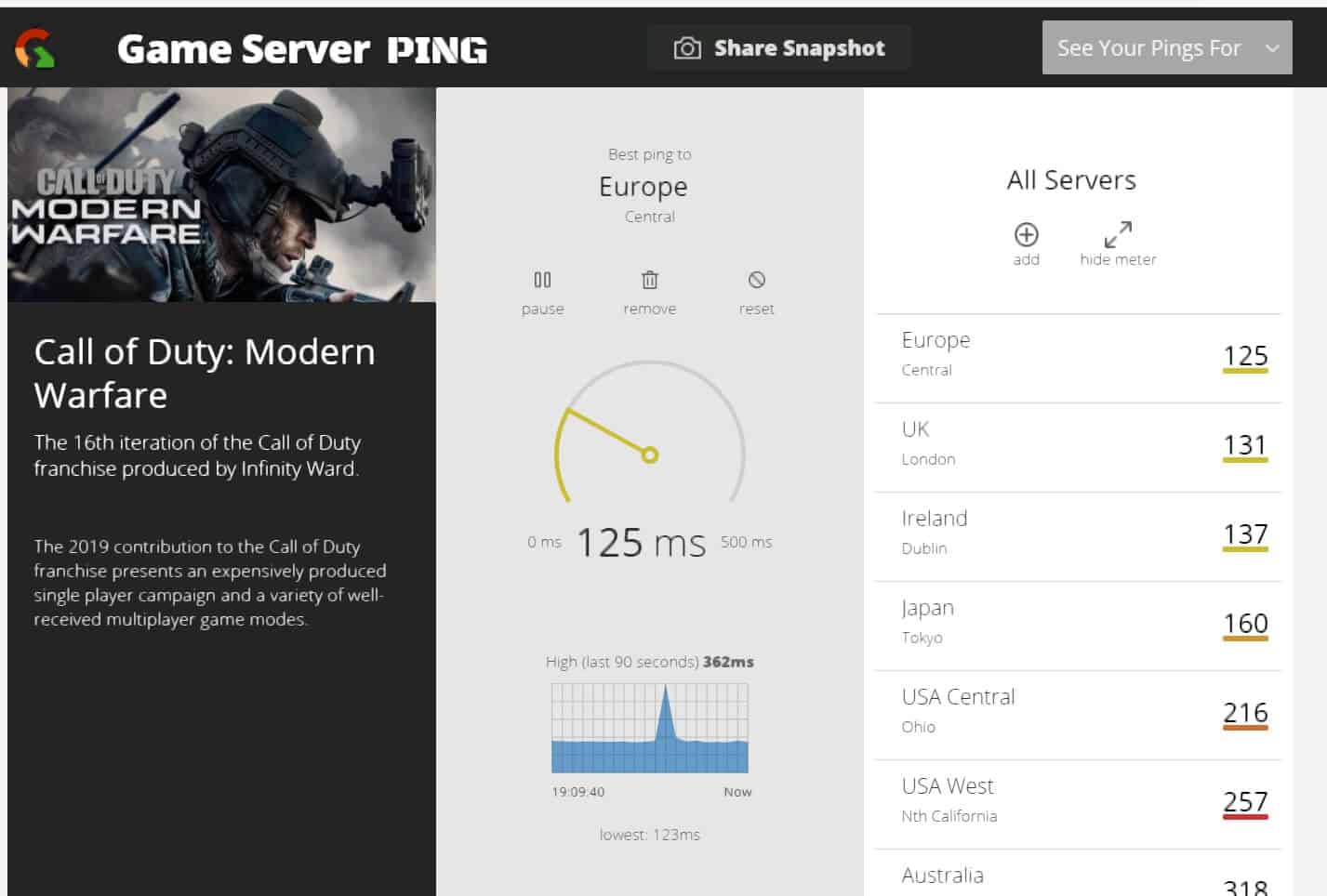Screen dimensions: 1327x896
Task: Open the See Your Pings For dropdown
Action: (x=1167, y=47)
